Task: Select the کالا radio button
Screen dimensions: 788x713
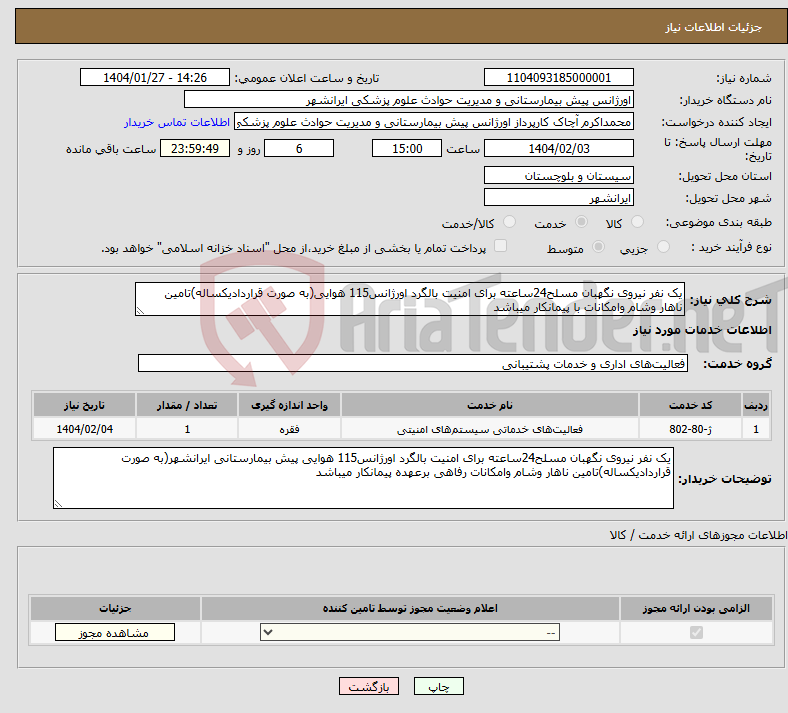Action: (637, 222)
